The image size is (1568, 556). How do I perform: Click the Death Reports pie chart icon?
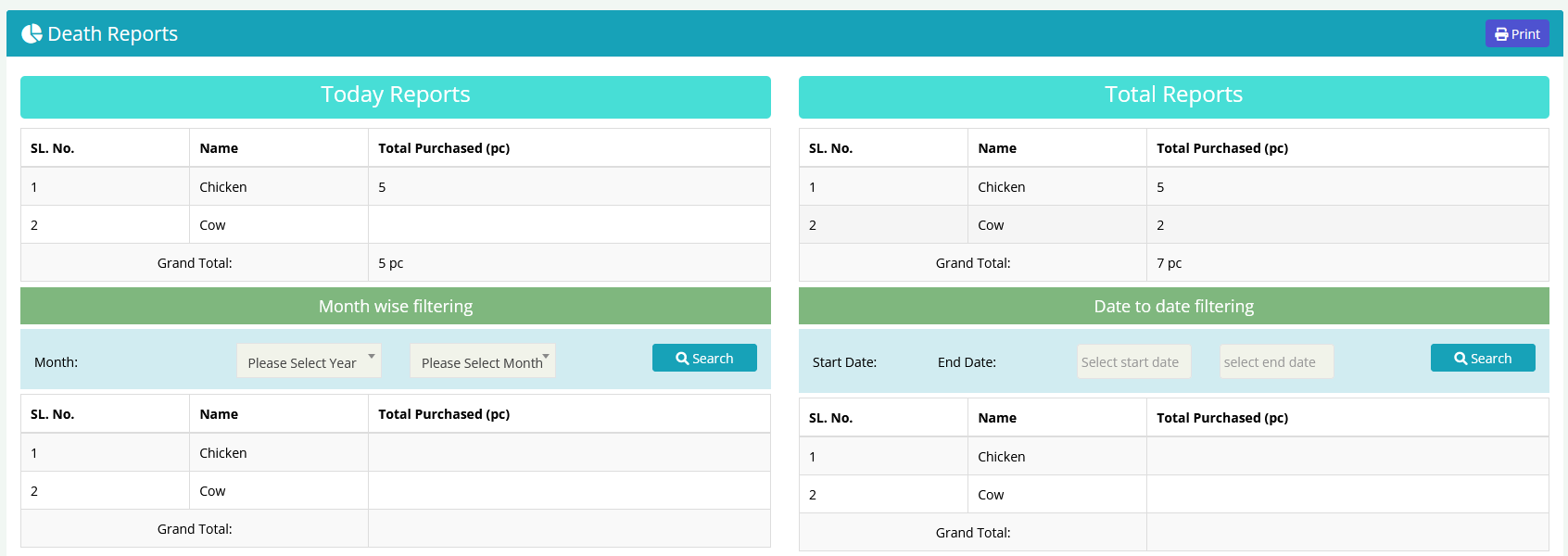pyautogui.click(x=32, y=34)
